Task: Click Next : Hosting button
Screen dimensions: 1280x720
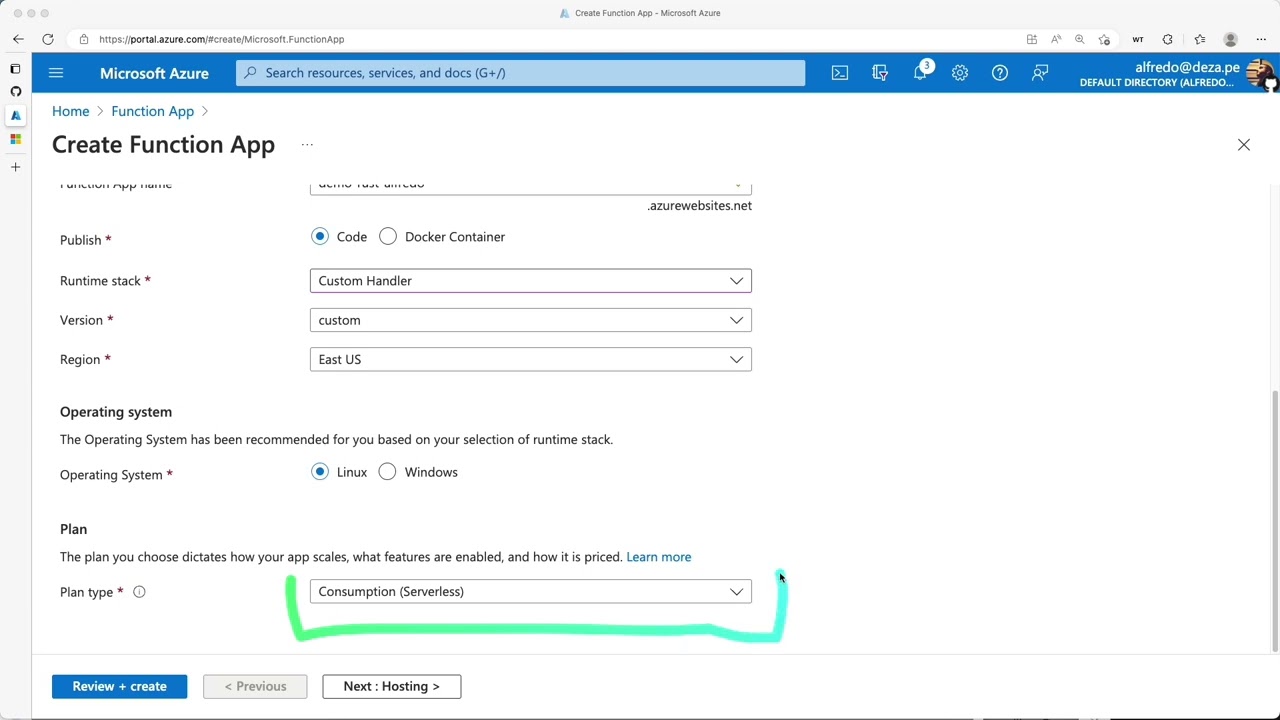Action: point(391,686)
